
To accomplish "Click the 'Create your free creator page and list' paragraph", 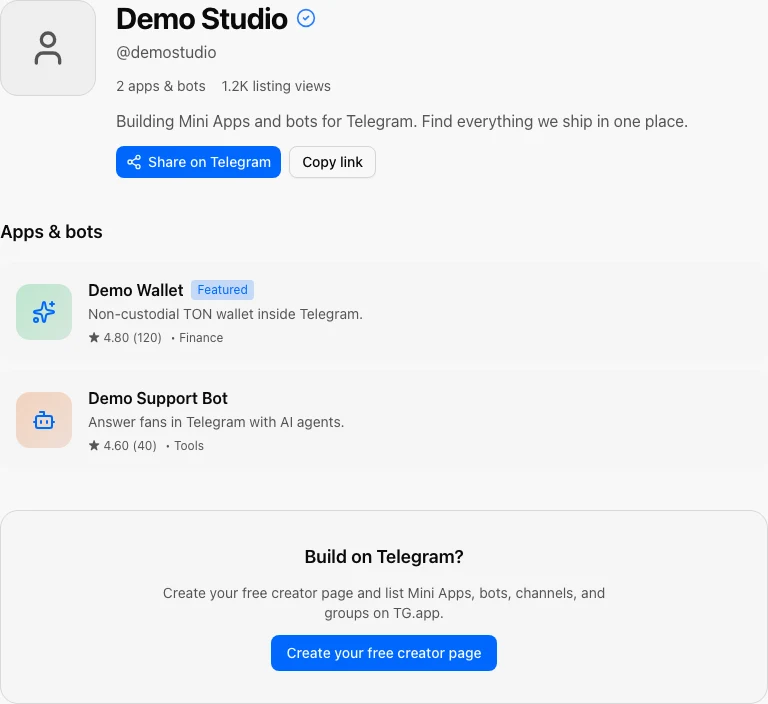I will pos(384,603).
